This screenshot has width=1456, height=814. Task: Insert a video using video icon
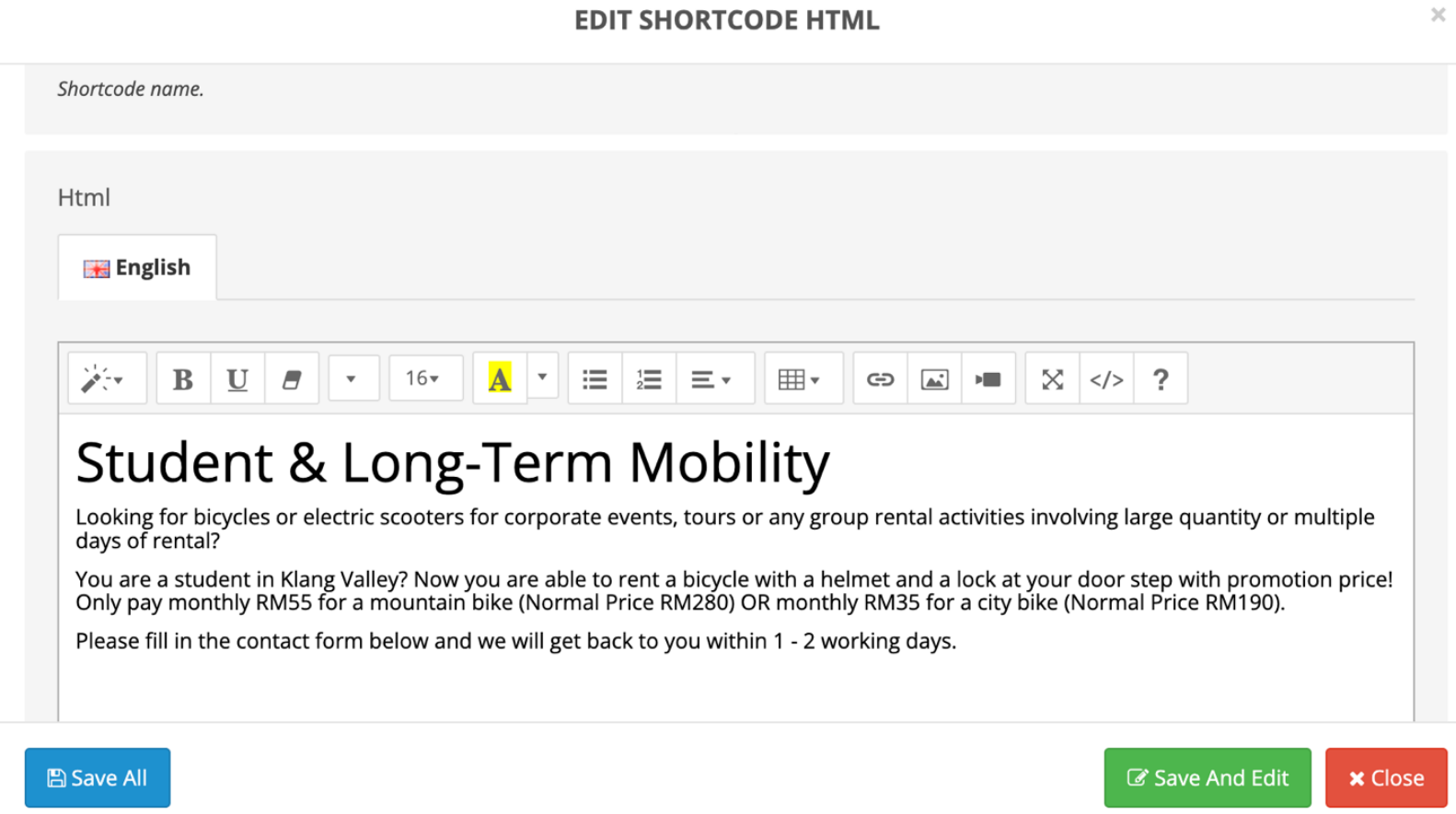coord(988,378)
